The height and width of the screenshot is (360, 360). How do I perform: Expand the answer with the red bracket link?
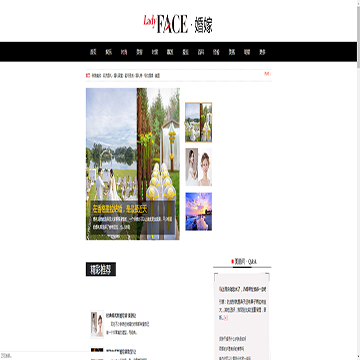226,318
